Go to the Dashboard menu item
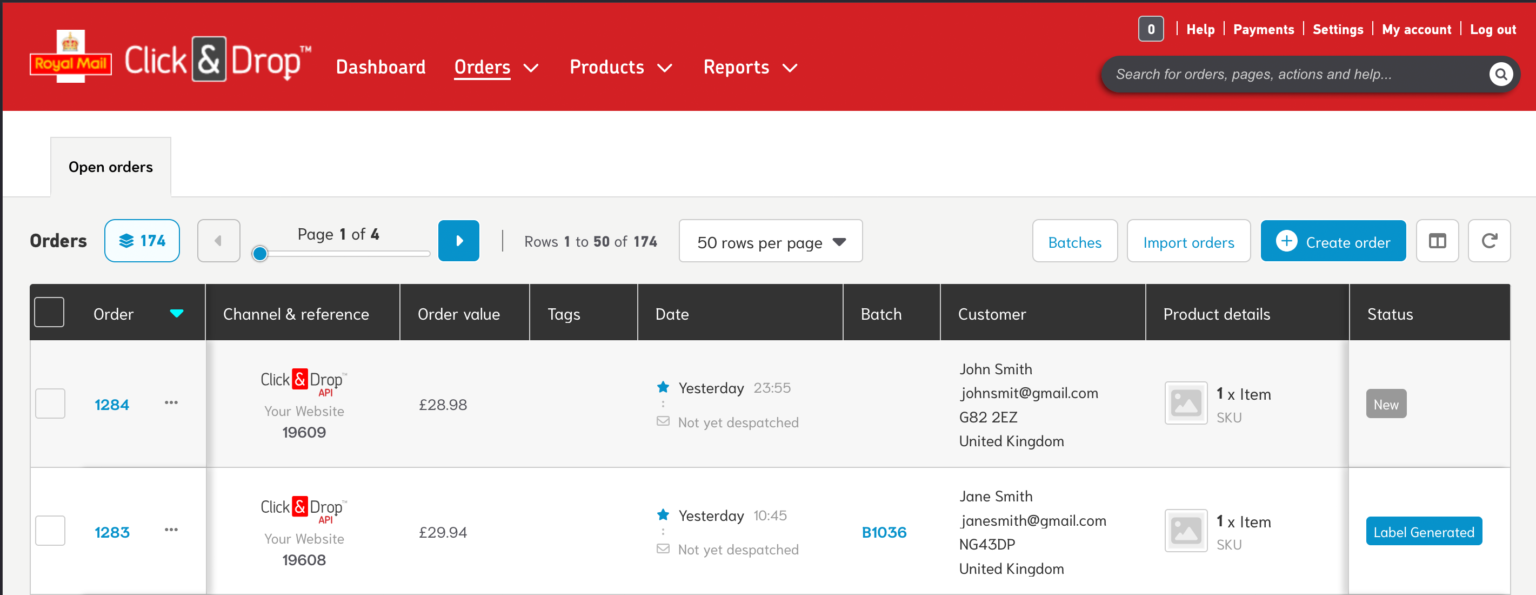 (x=380, y=67)
